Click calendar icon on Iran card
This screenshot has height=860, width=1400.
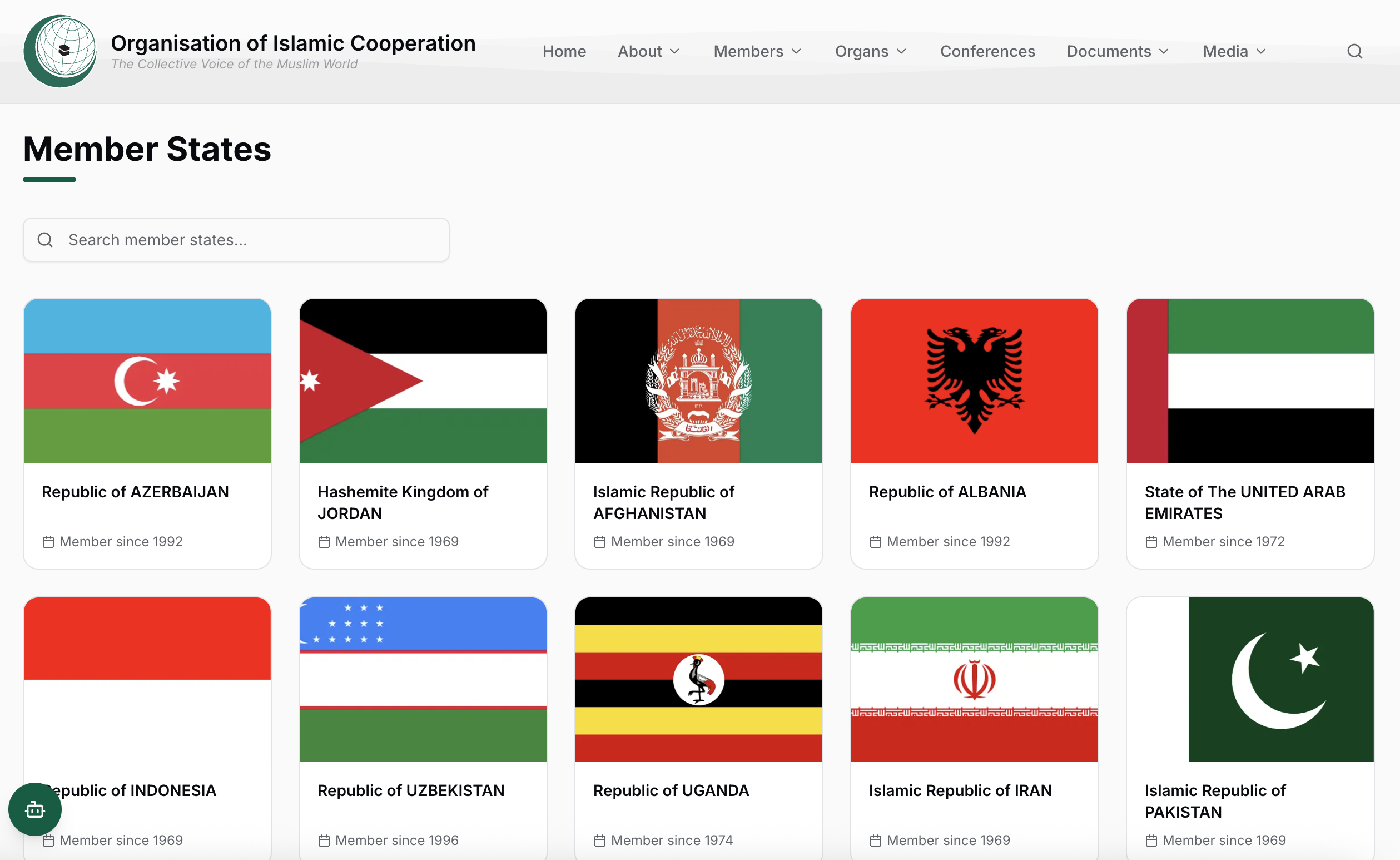875,841
